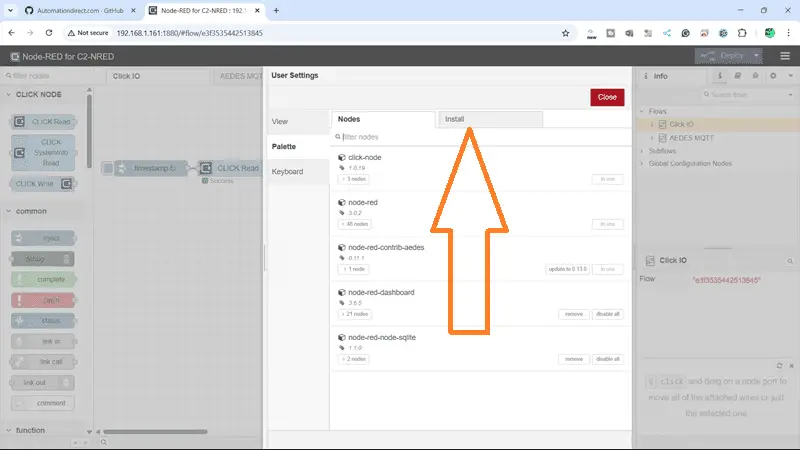The image size is (800, 450).
Task: Open the Keyboard settings section
Action: [x=298, y=171]
